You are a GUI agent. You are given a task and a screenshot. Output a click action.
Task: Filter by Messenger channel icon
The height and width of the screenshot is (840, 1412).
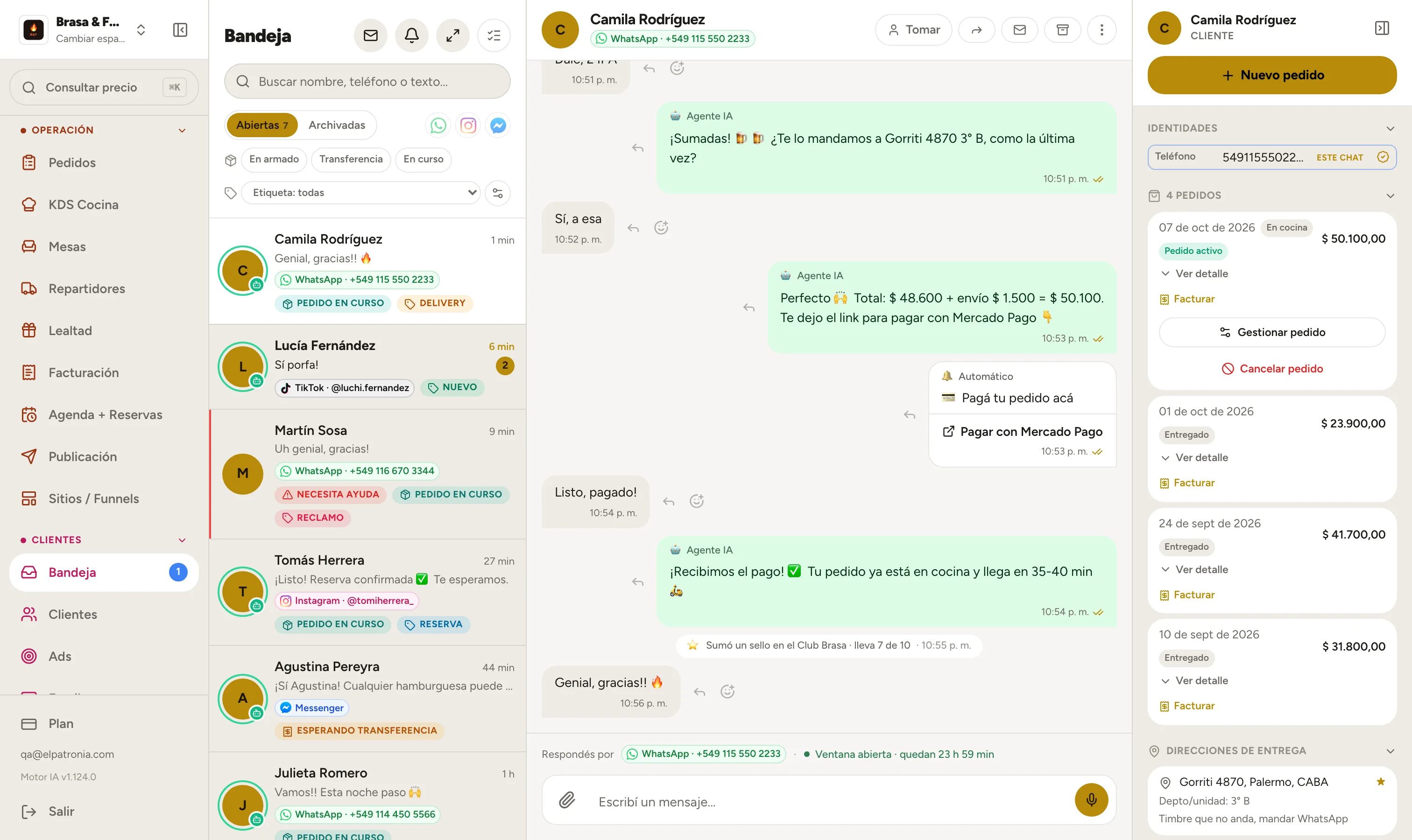498,125
